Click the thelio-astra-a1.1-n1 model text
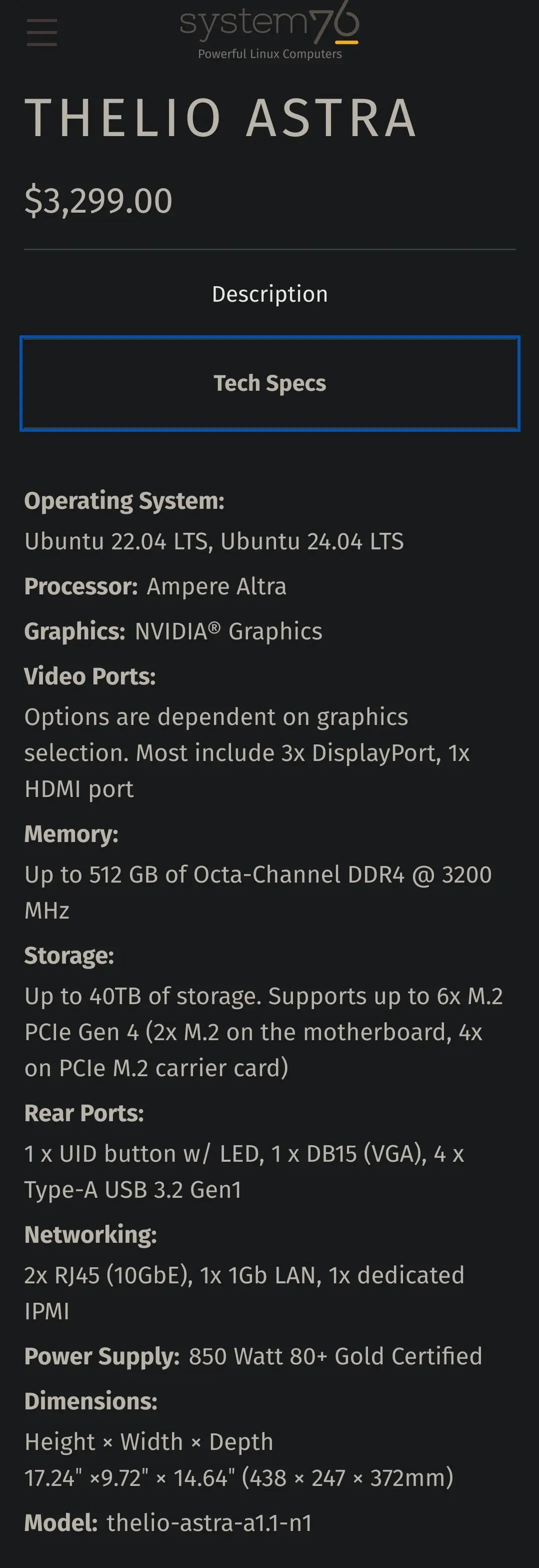 (208, 1523)
